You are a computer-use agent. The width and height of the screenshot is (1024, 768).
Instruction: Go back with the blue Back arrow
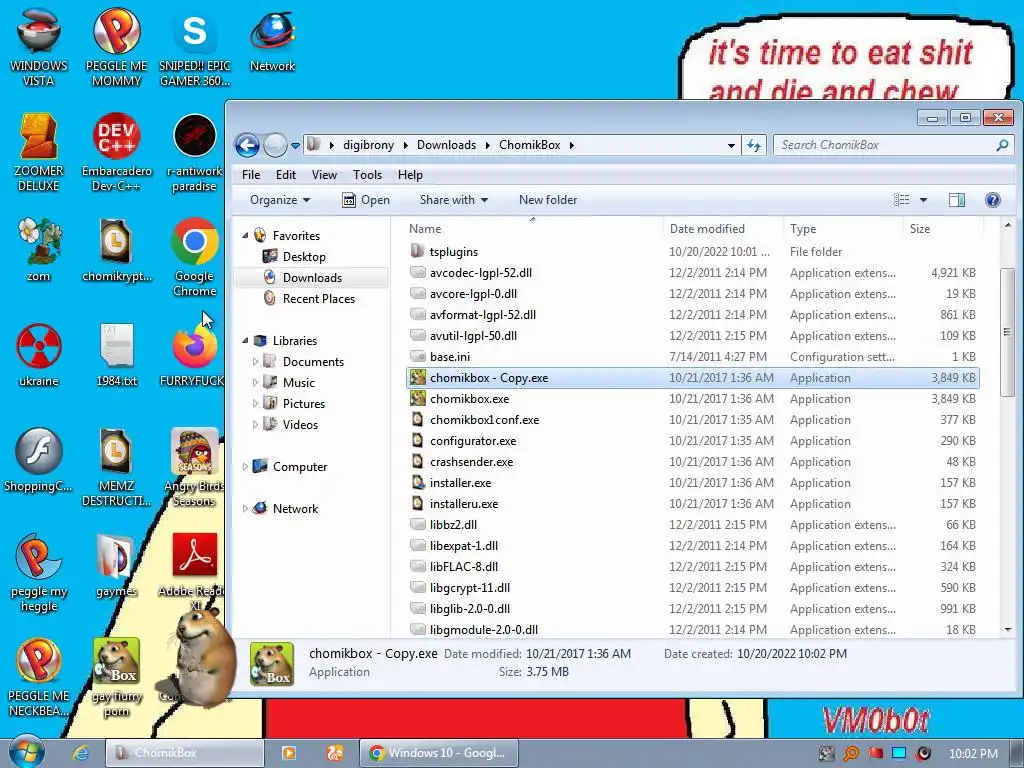[x=248, y=145]
